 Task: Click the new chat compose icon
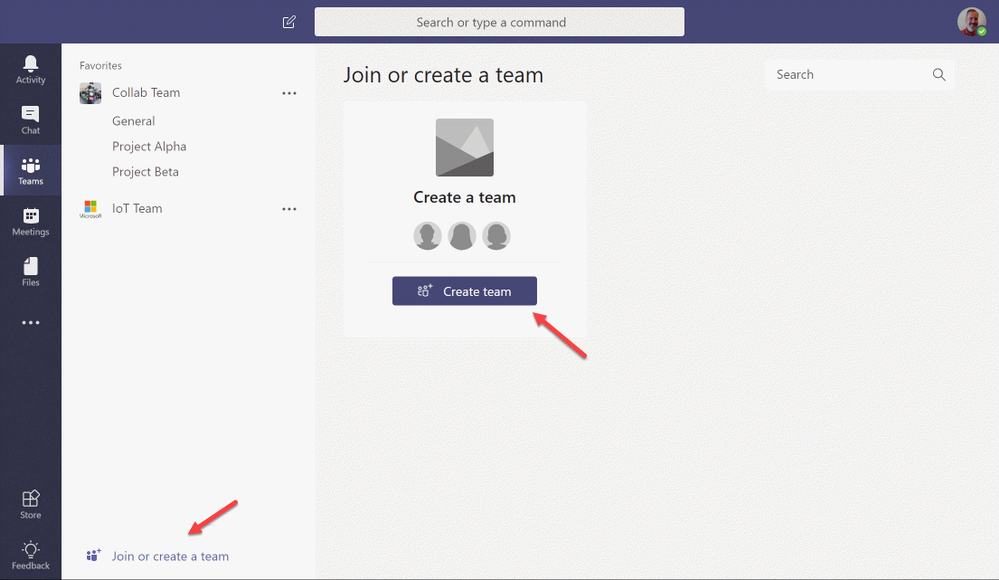pyautogui.click(x=289, y=22)
